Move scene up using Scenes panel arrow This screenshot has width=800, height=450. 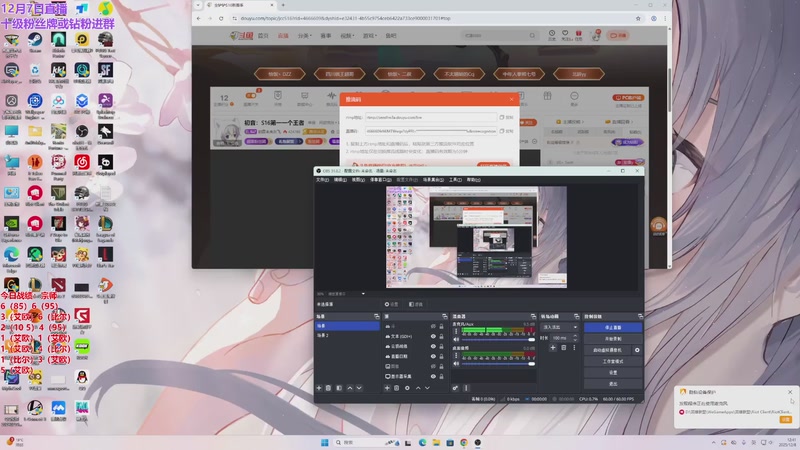pos(350,388)
